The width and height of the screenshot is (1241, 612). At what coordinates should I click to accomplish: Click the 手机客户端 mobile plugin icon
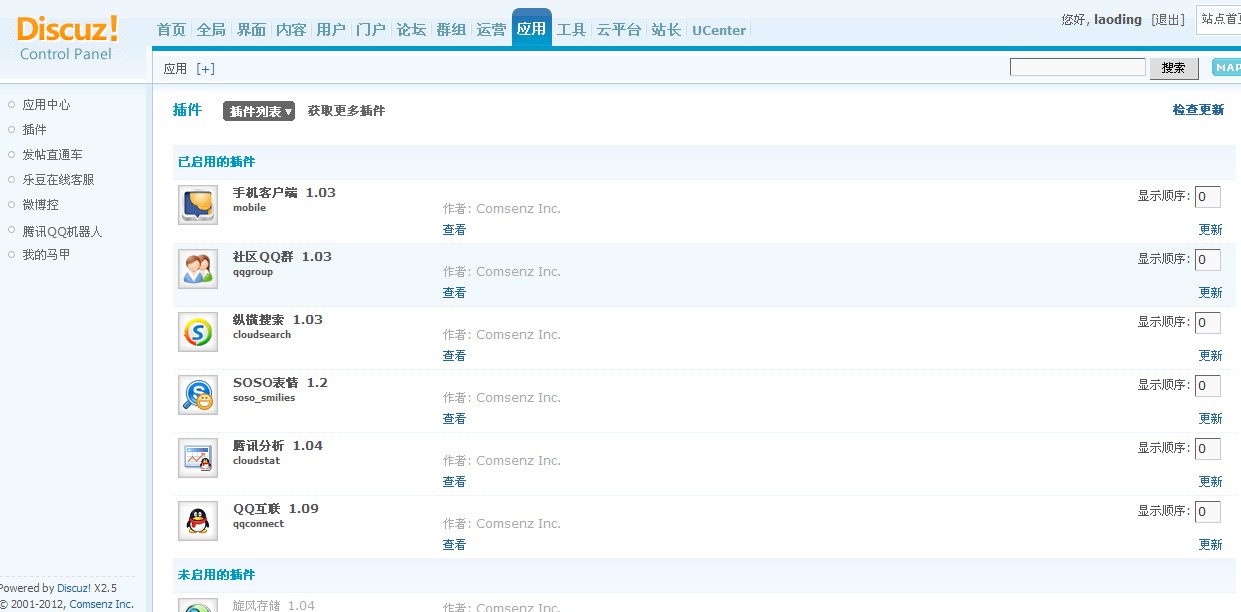pyautogui.click(x=198, y=205)
